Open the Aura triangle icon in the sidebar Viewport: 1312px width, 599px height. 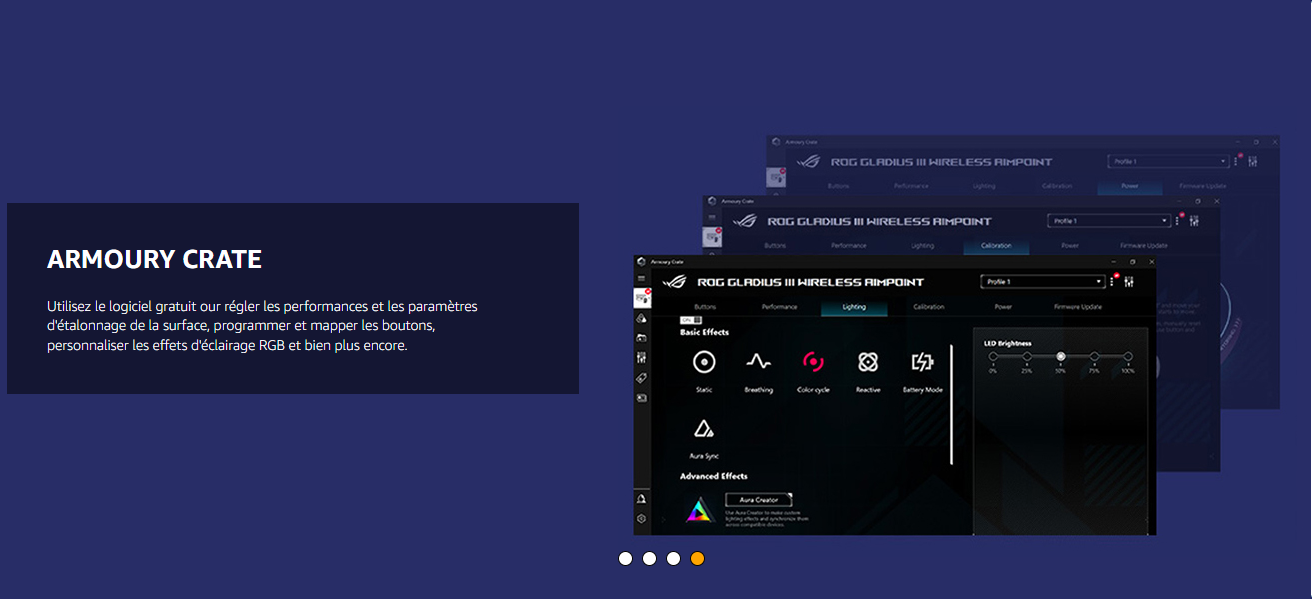(642, 318)
